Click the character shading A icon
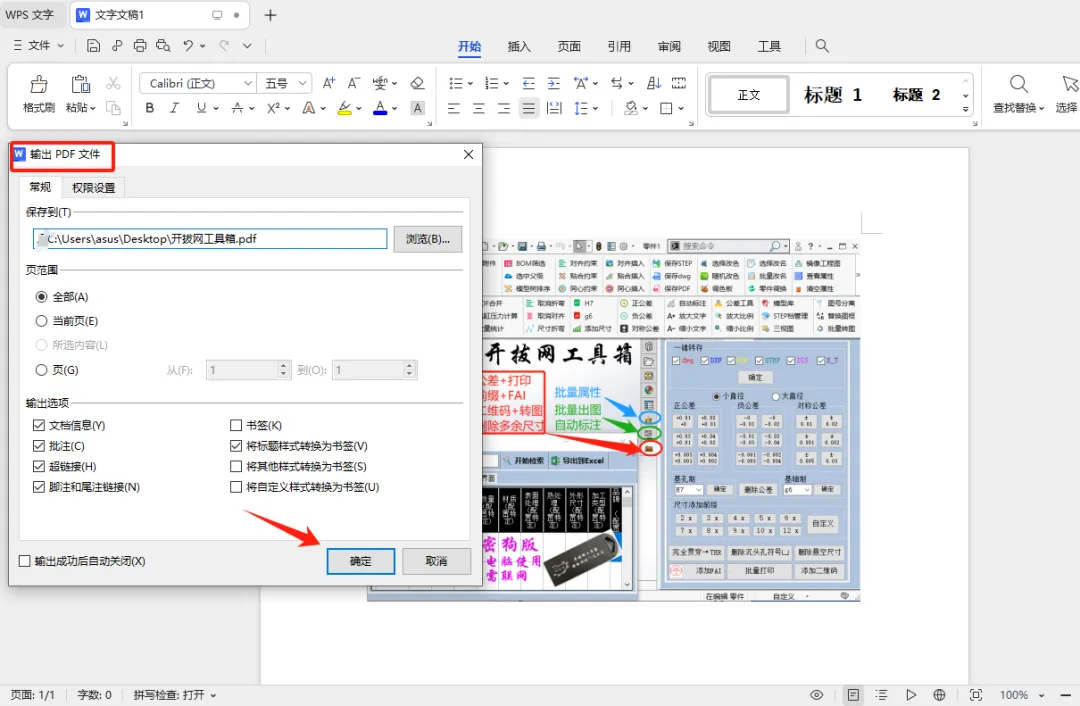This screenshot has width=1080, height=706. 417,108
